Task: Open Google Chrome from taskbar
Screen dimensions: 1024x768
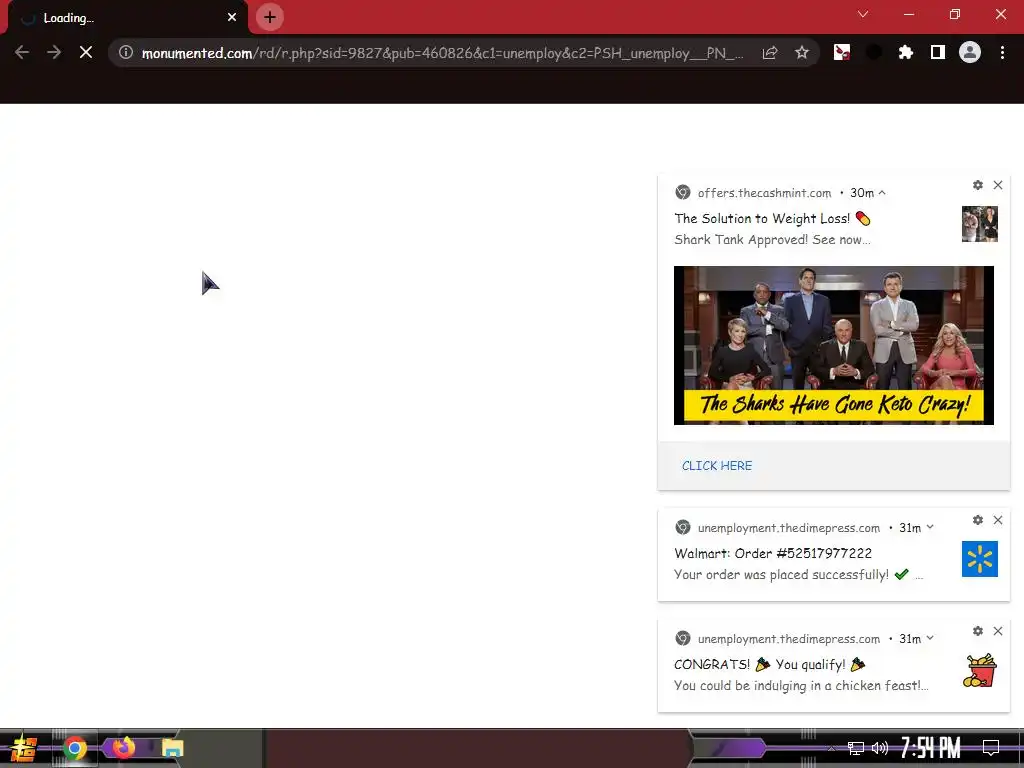Action: (x=74, y=748)
